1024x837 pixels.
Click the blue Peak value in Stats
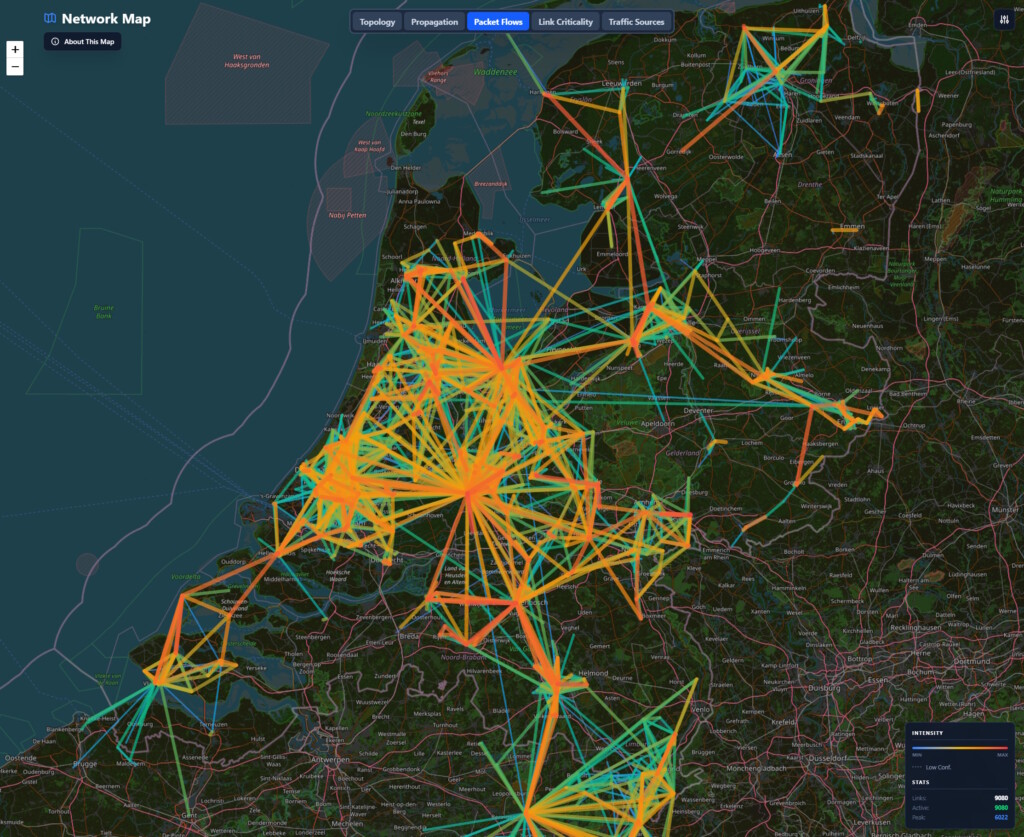(1000, 818)
